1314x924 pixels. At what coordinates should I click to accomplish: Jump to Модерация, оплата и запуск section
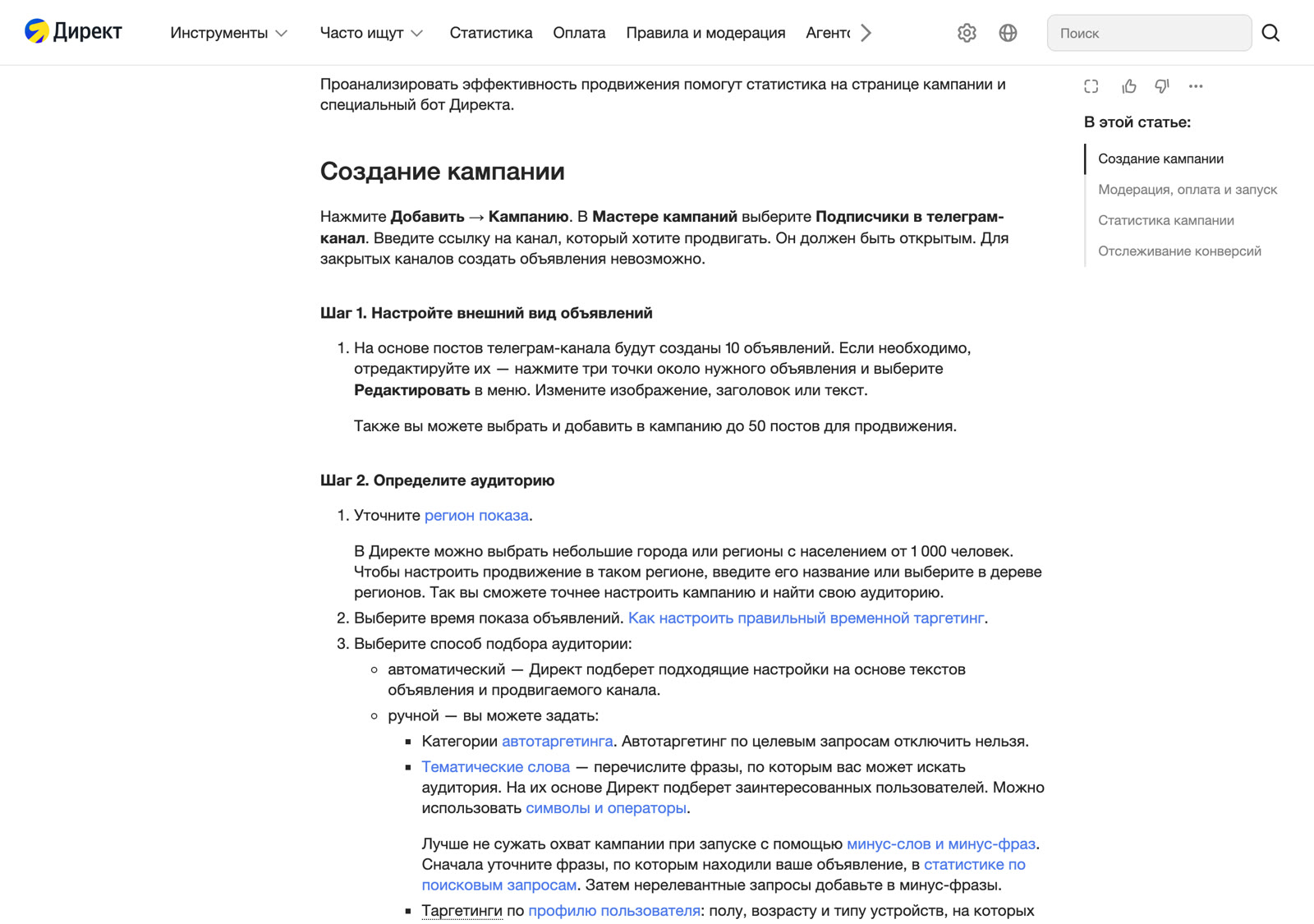[x=1188, y=190]
